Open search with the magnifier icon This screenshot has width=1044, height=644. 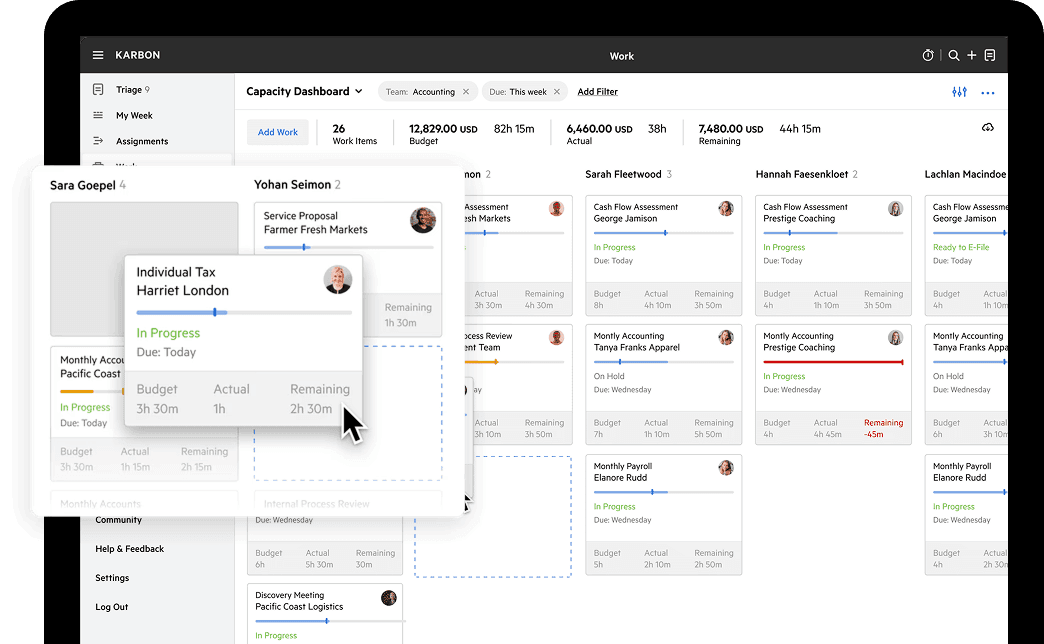click(x=953, y=55)
